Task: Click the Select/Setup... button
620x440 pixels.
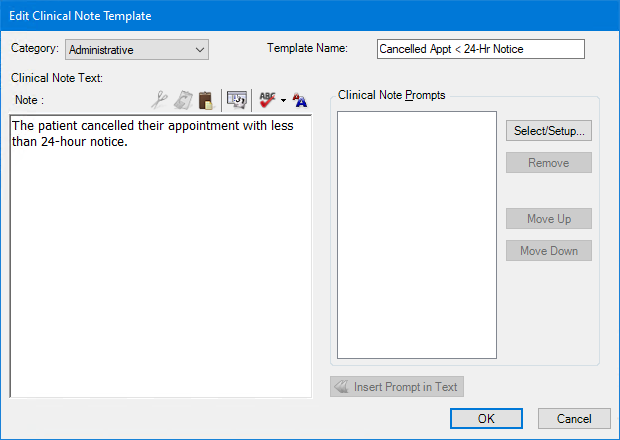Action: [548, 131]
